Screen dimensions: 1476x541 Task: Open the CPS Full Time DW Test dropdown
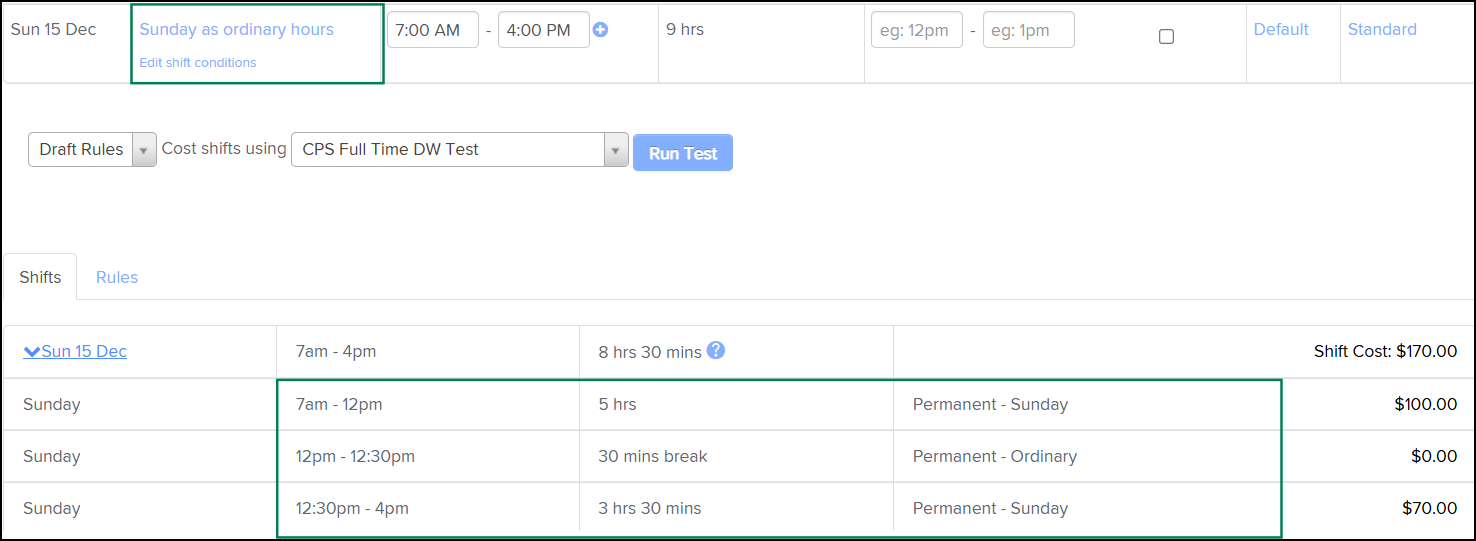coord(459,150)
